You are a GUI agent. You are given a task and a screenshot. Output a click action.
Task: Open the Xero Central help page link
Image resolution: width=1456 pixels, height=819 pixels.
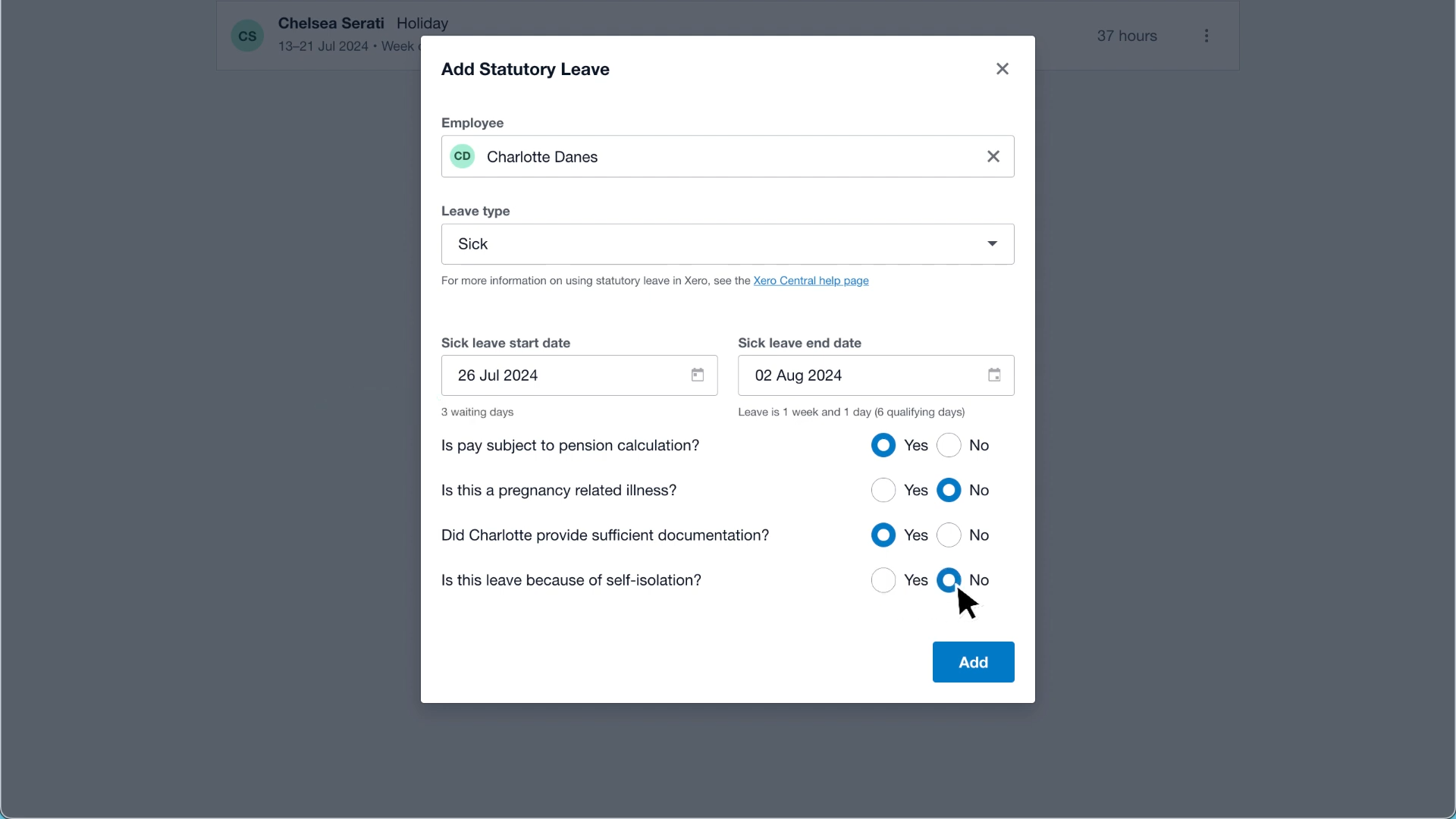811,281
